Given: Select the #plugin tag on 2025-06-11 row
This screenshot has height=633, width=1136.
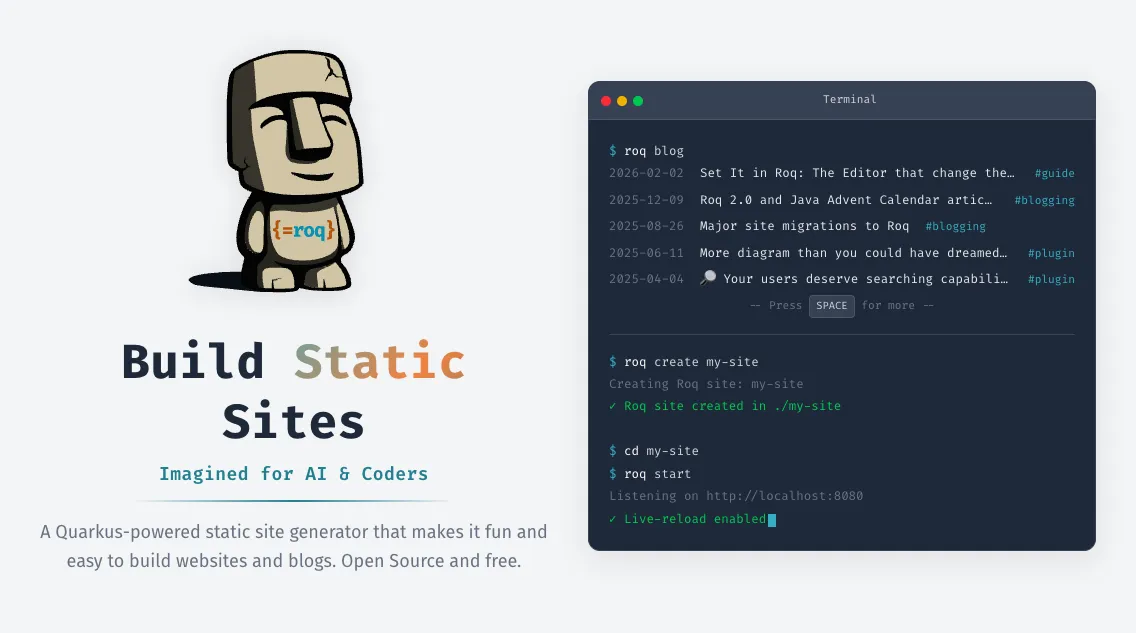Looking at the screenshot, I should point(1051,253).
